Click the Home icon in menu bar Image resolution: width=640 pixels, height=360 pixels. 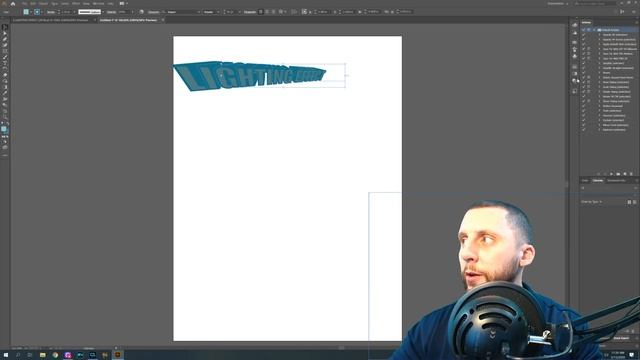[x=13, y=3]
